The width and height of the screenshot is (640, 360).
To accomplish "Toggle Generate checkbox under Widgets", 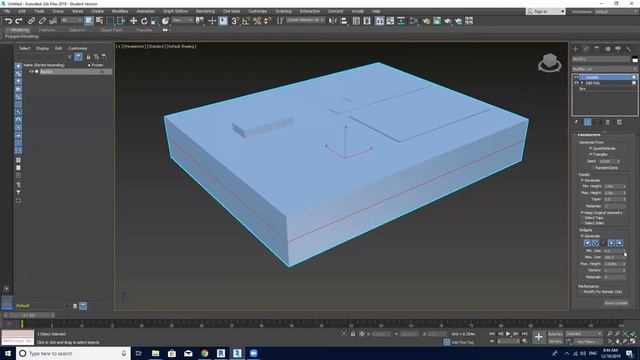I will pyautogui.click(x=582, y=236).
